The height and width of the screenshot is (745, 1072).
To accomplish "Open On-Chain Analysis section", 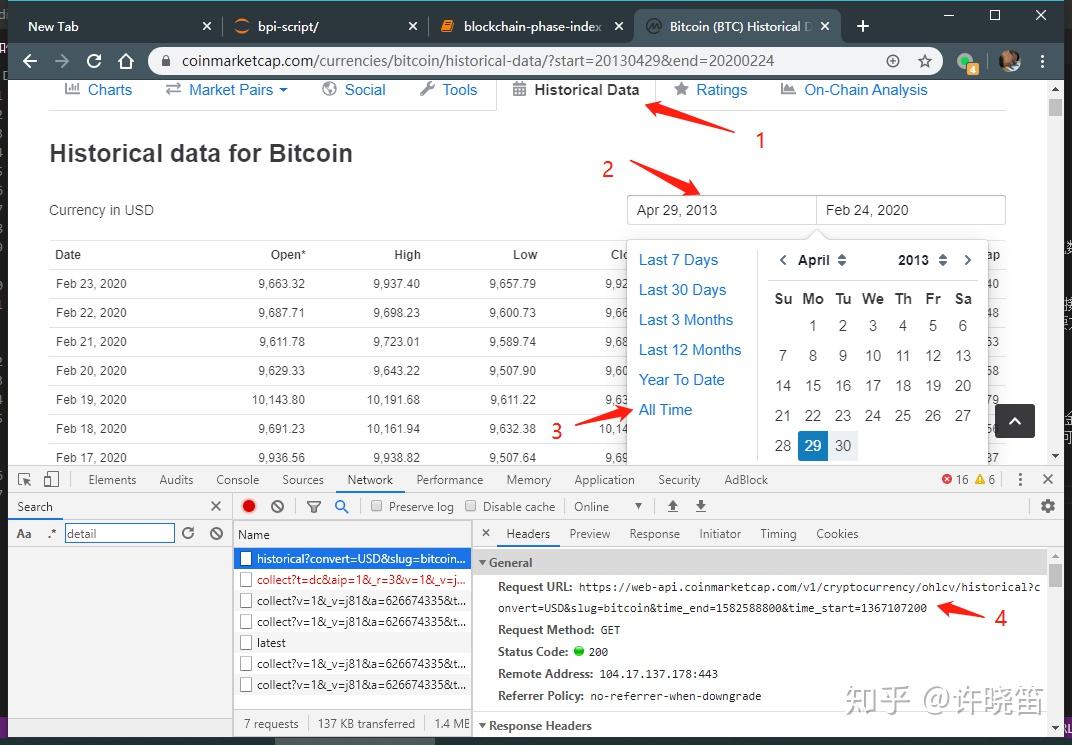I will click(x=854, y=90).
